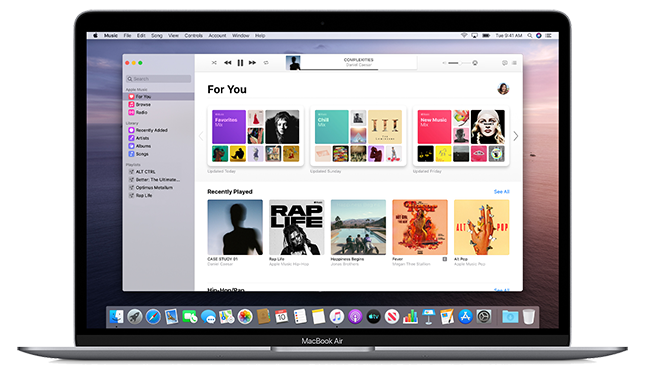
Task: Open the New Music Mix card
Action: pos(461,136)
